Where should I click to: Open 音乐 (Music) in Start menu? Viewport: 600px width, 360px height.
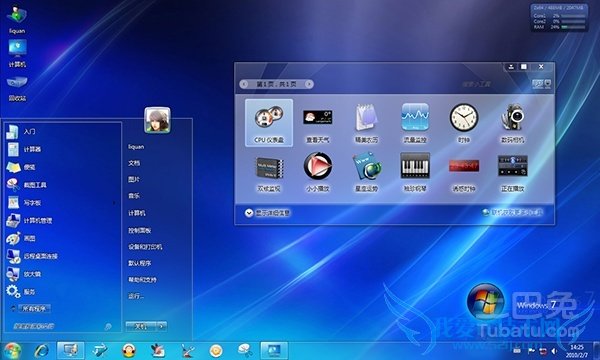[134, 196]
